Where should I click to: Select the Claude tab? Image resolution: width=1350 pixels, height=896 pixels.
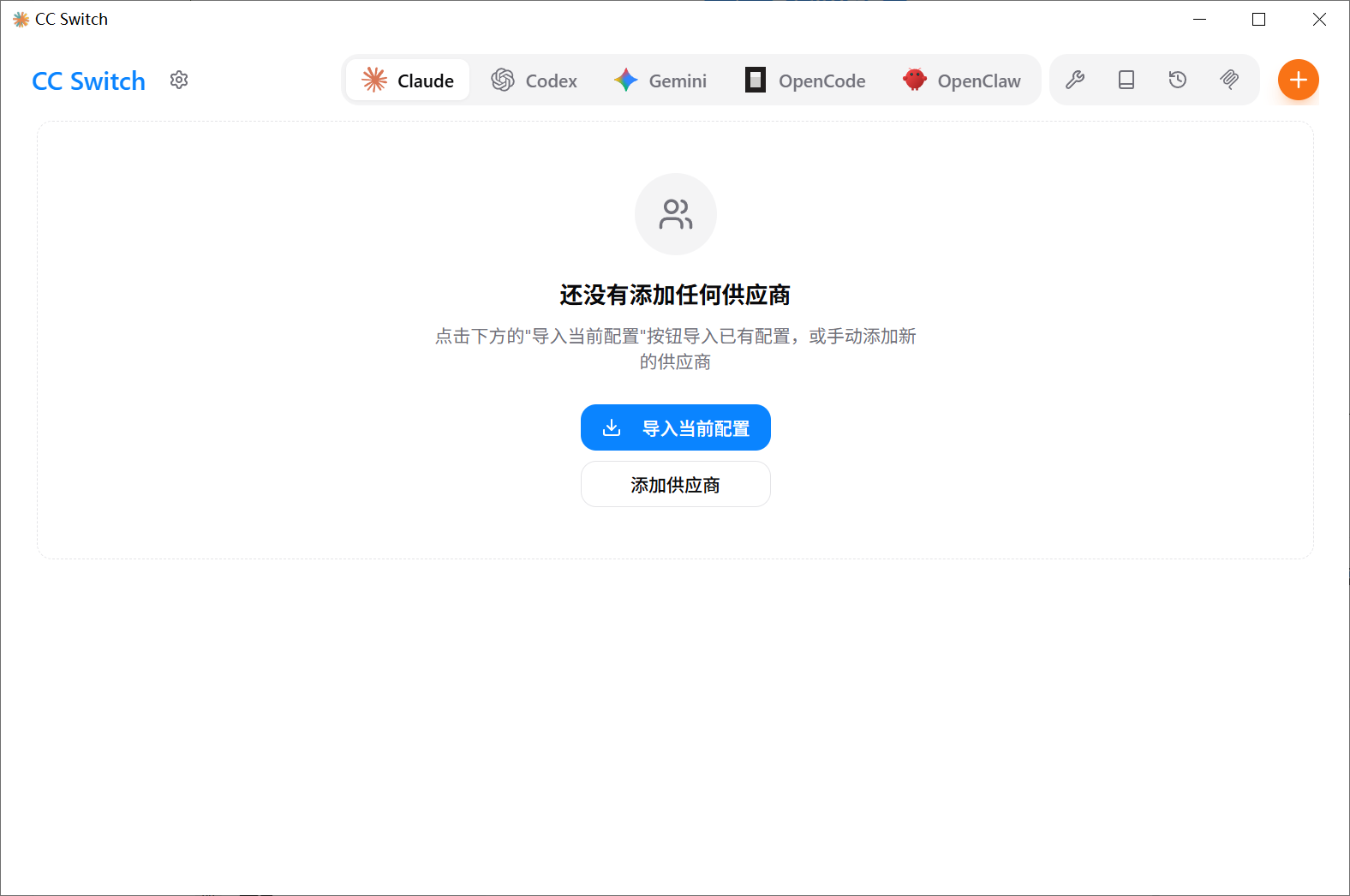(x=408, y=81)
